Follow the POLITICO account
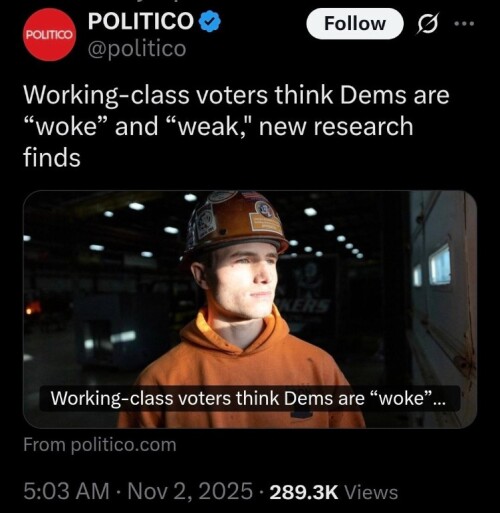500x513 pixels. [x=355, y=24]
